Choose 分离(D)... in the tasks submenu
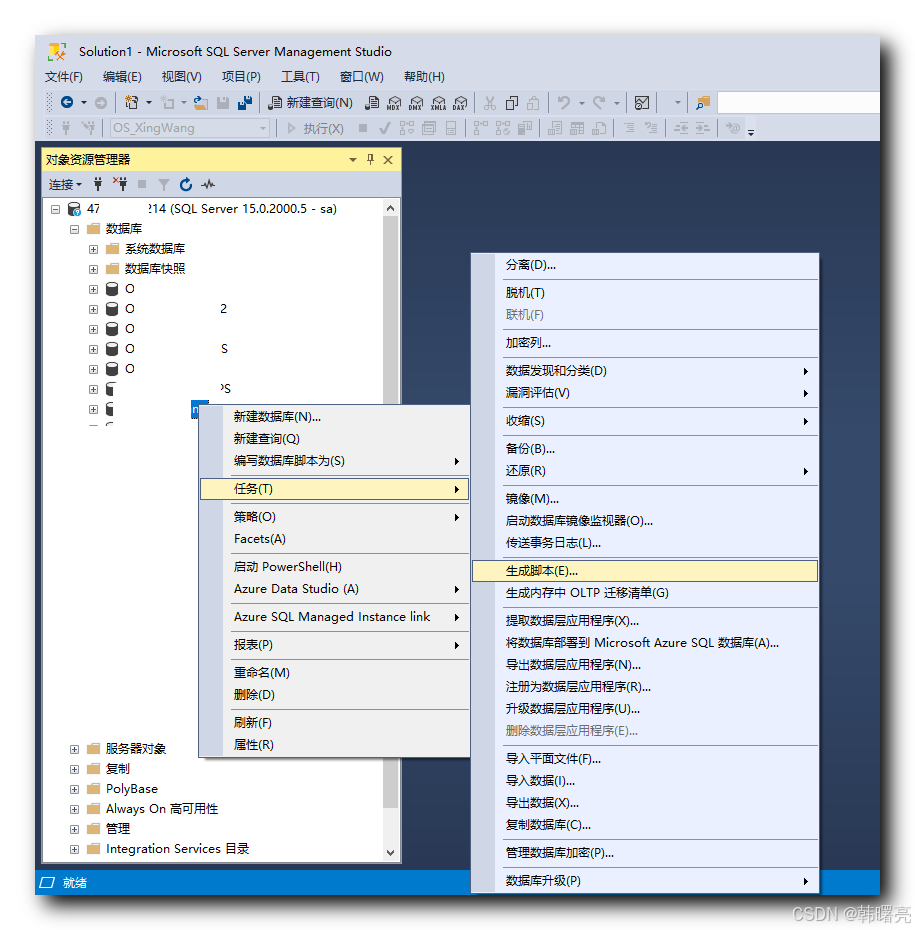The height and width of the screenshot is (930, 915). click(645, 265)
